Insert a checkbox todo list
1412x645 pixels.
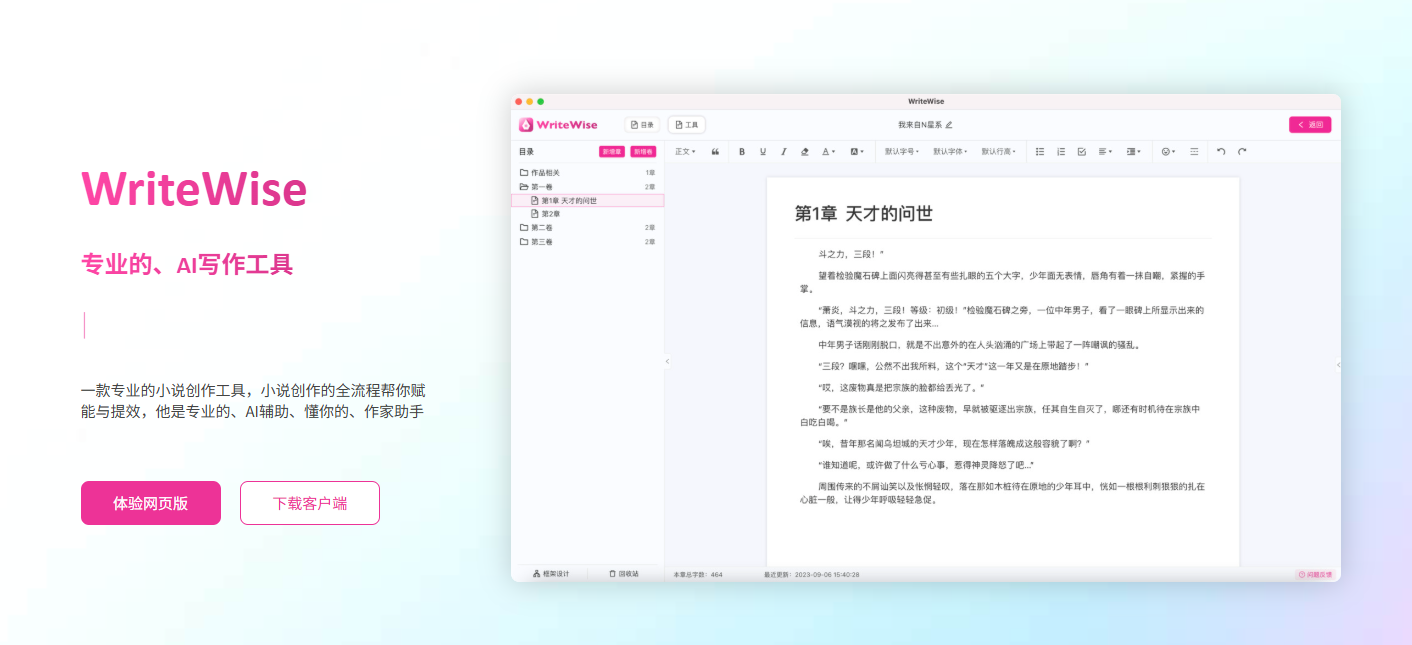point(1082,152)
